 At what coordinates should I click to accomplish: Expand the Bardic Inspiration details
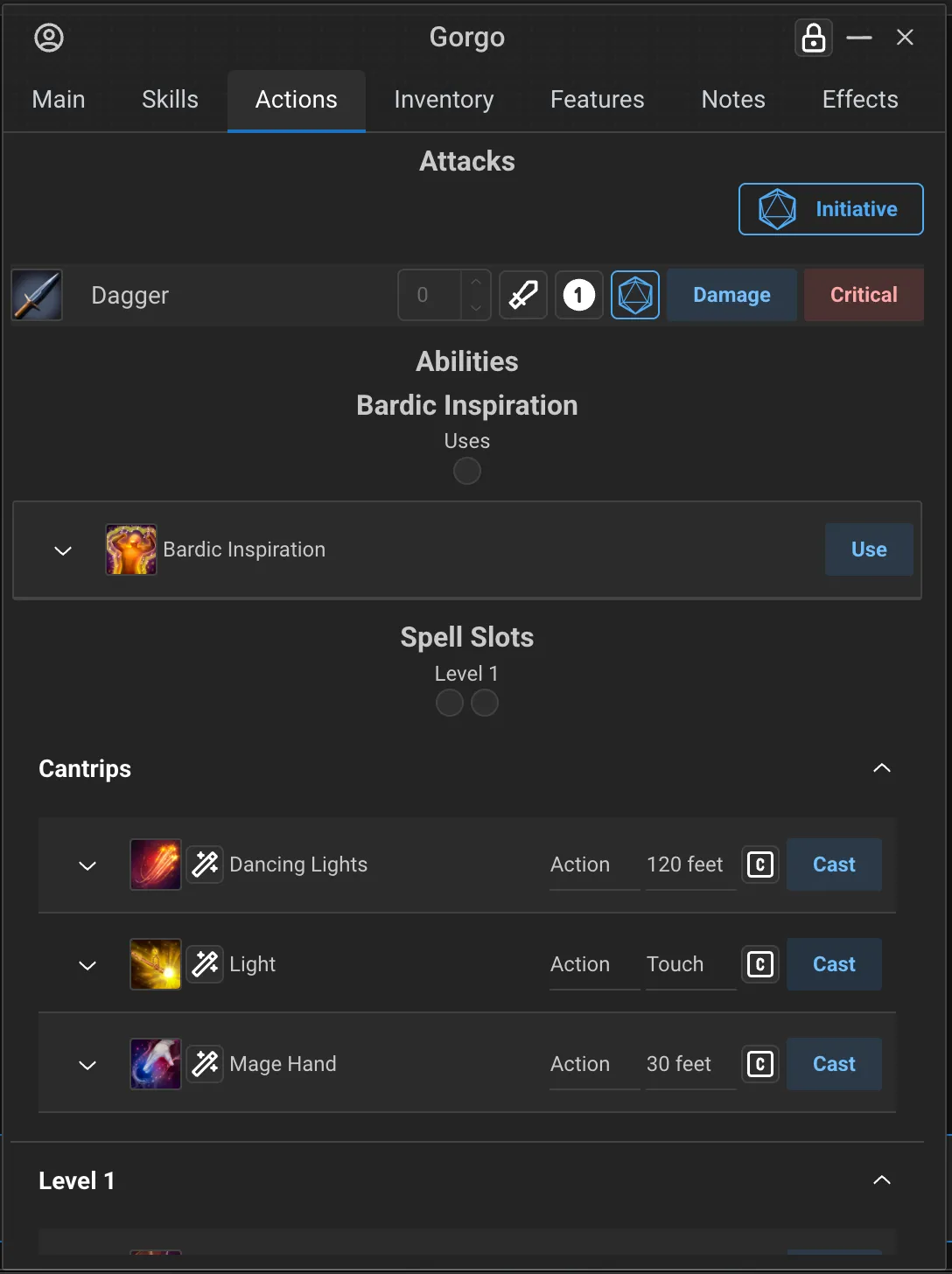[63, 550]
